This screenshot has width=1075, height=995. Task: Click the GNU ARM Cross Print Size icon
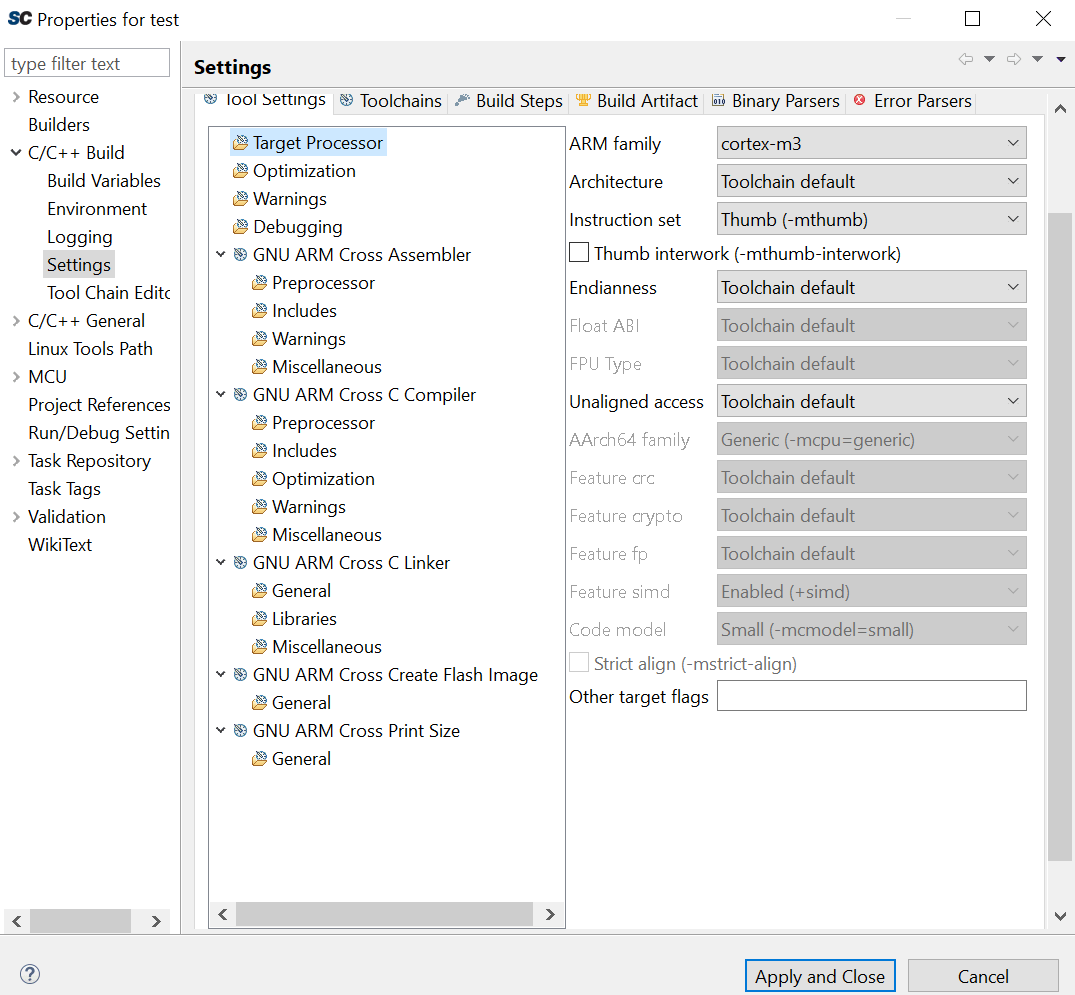point(240,731)
